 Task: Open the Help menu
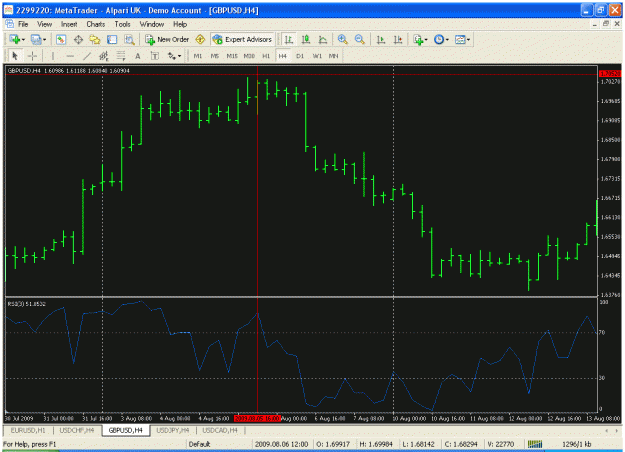[180, 24]
